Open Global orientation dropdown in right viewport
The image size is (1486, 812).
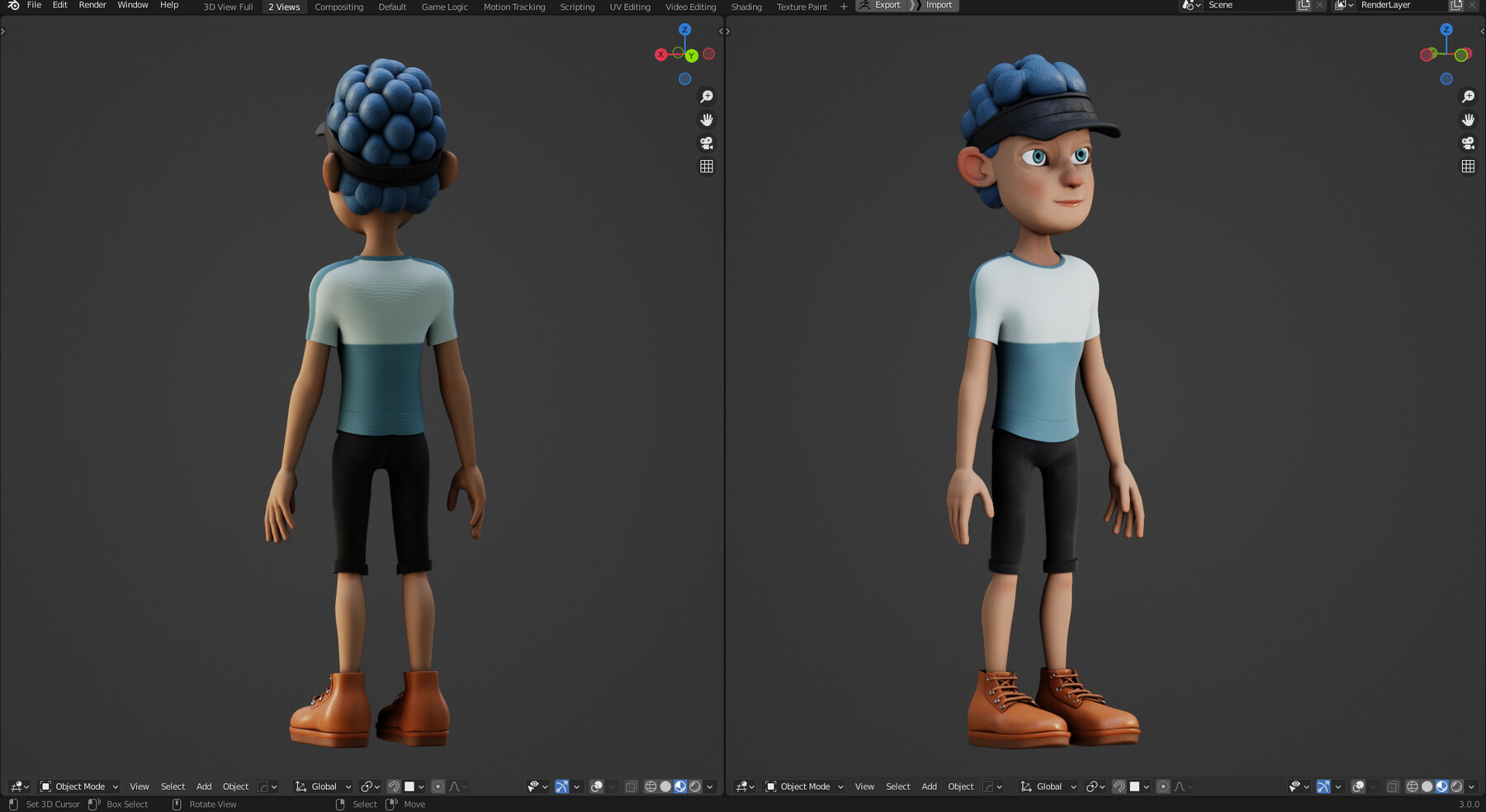click(x=1048, y=786)
